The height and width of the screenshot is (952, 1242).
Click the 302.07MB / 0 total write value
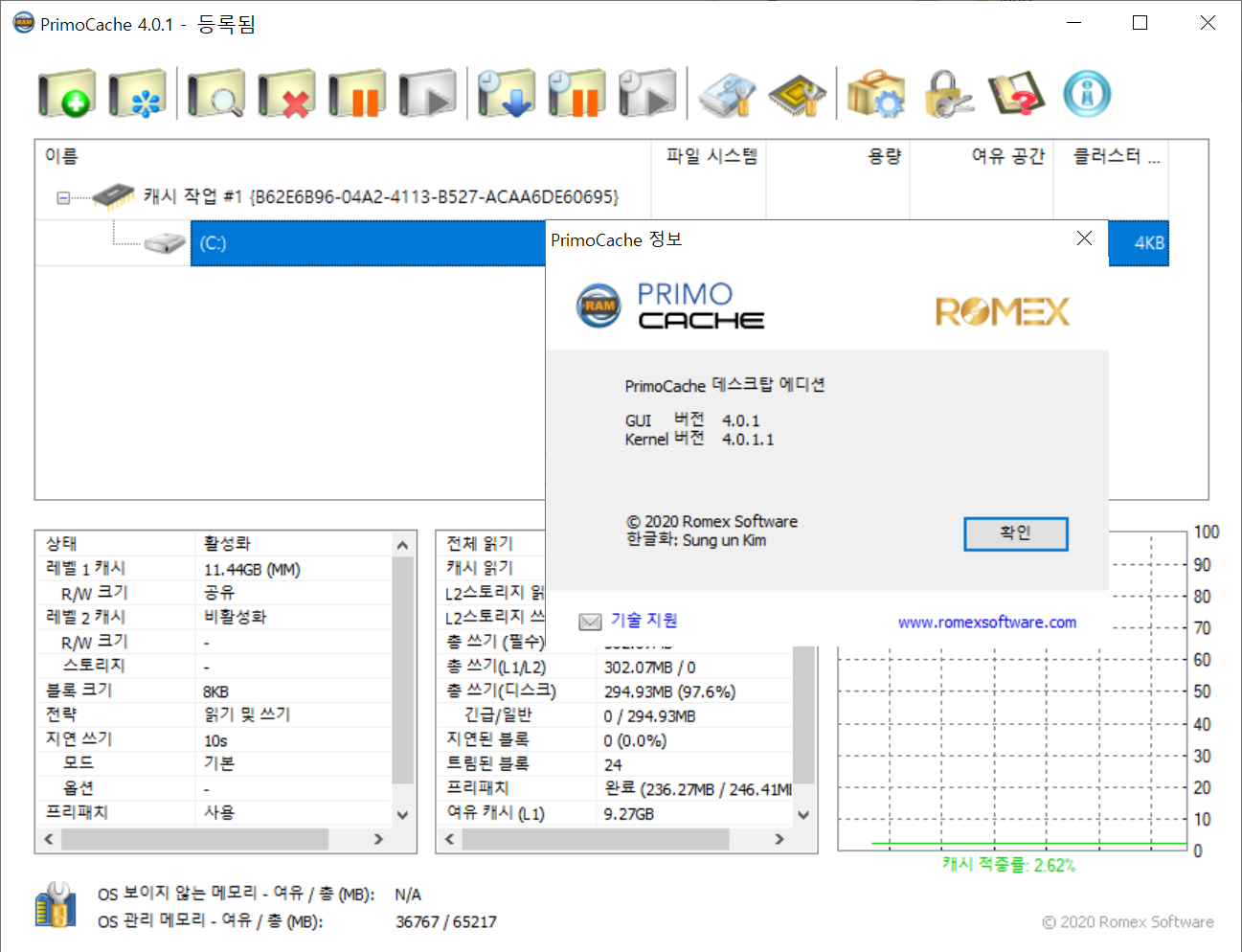[649, 668]
